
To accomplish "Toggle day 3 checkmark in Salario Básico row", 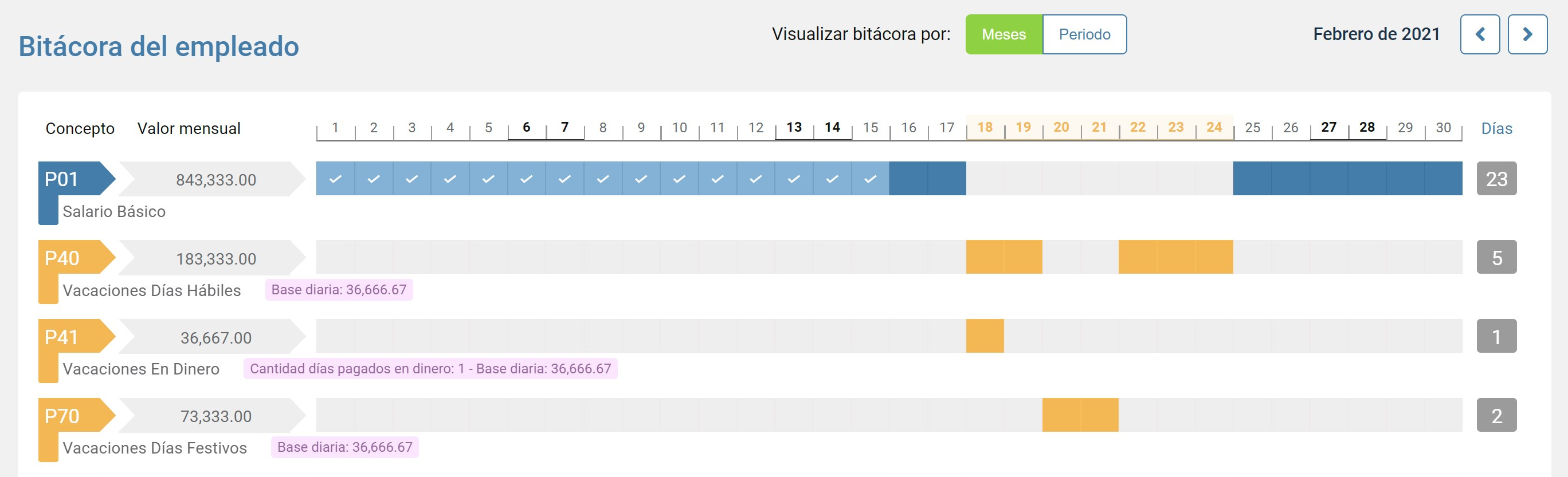I will pos(412,179).
